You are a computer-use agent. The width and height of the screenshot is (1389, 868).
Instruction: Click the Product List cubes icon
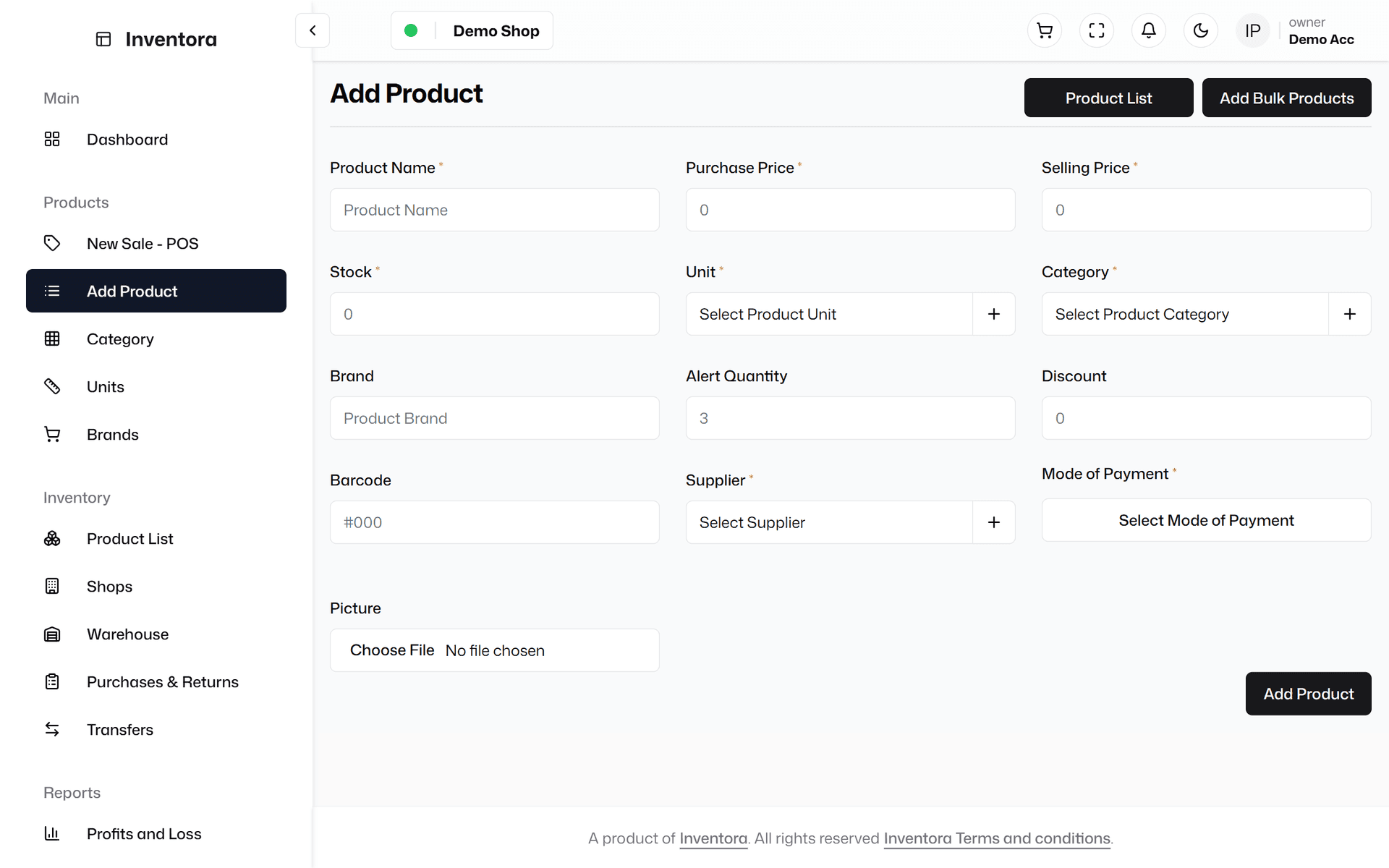(52, 538)
